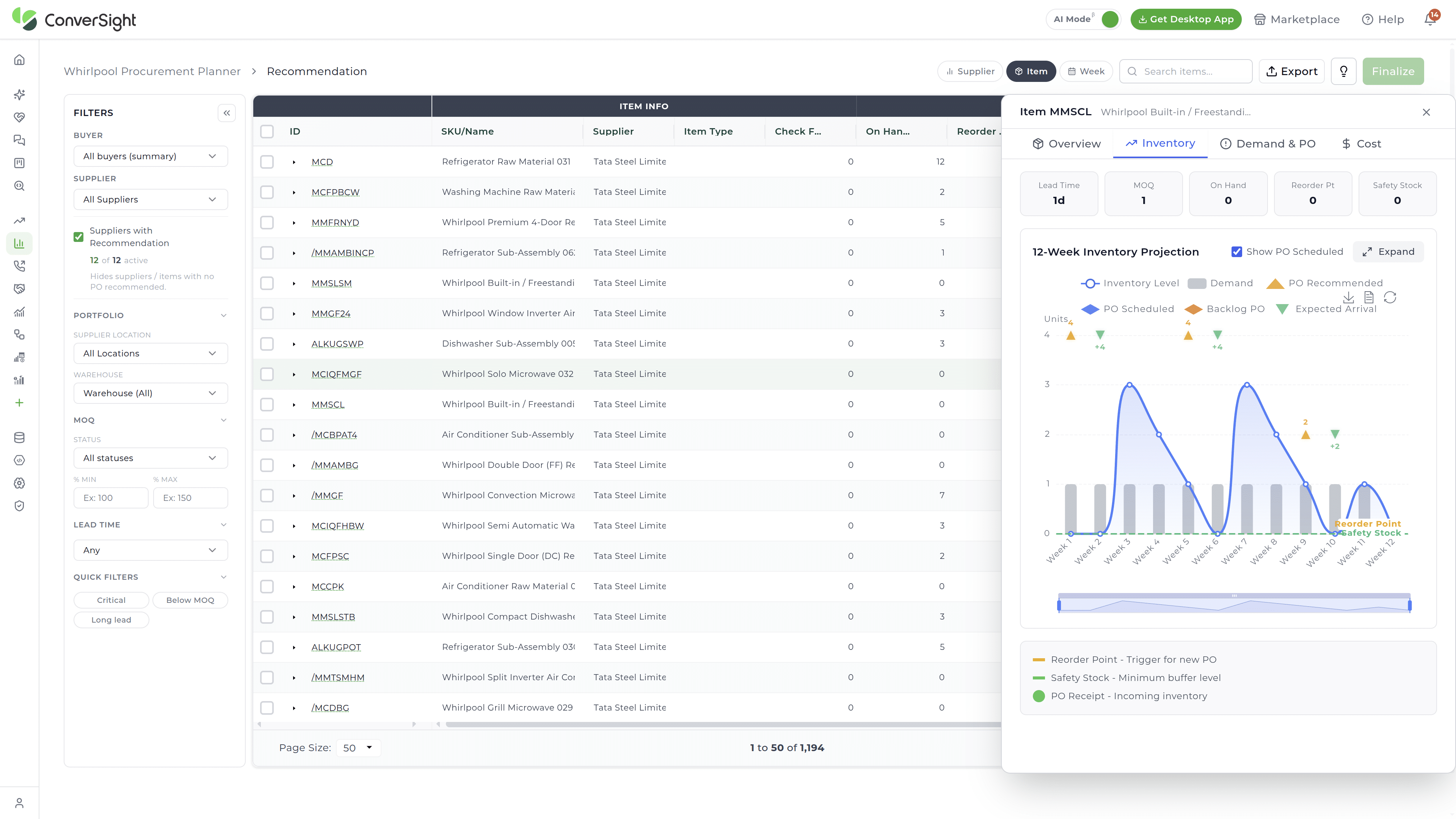Switch to the Inventory tab
The width and height of the screenshot is (1456, 819).
tap(1160, 143)
